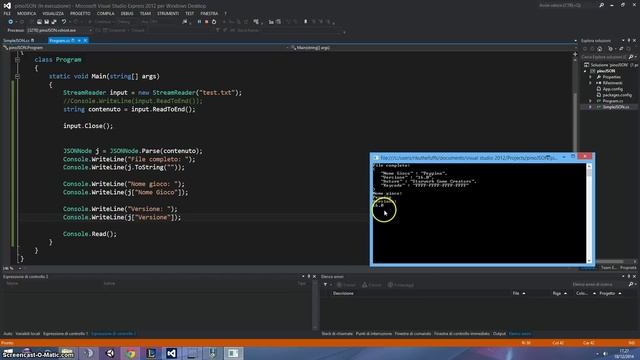Collapse the pinoJSON project node

[585, 71]
